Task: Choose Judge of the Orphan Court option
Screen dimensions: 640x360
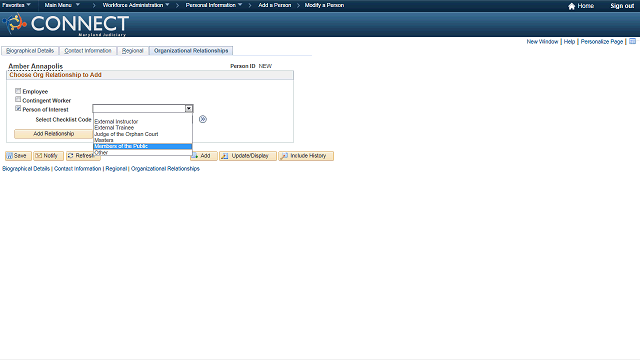Action: point(142,134)
